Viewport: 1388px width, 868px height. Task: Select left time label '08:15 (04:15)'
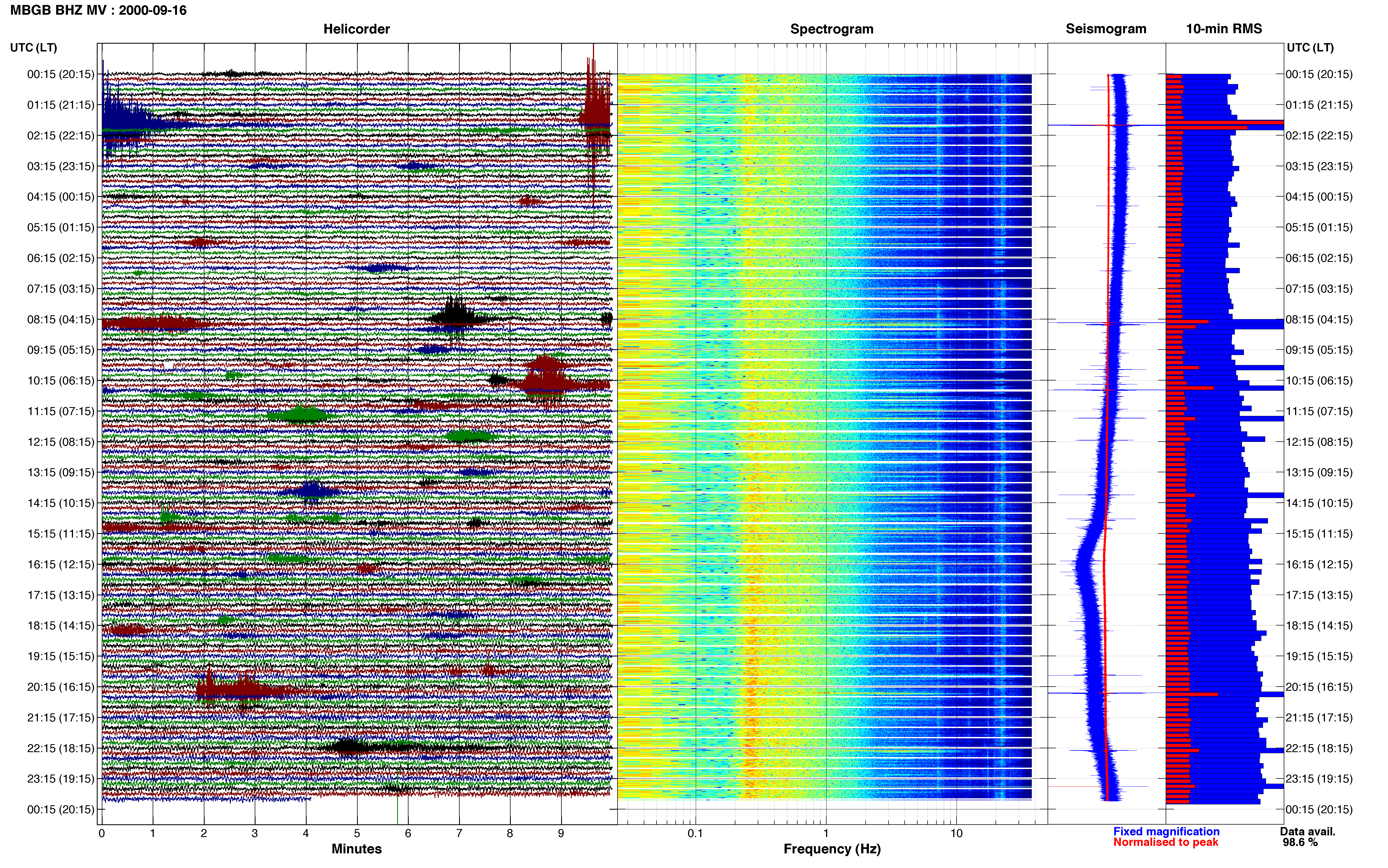61,319
